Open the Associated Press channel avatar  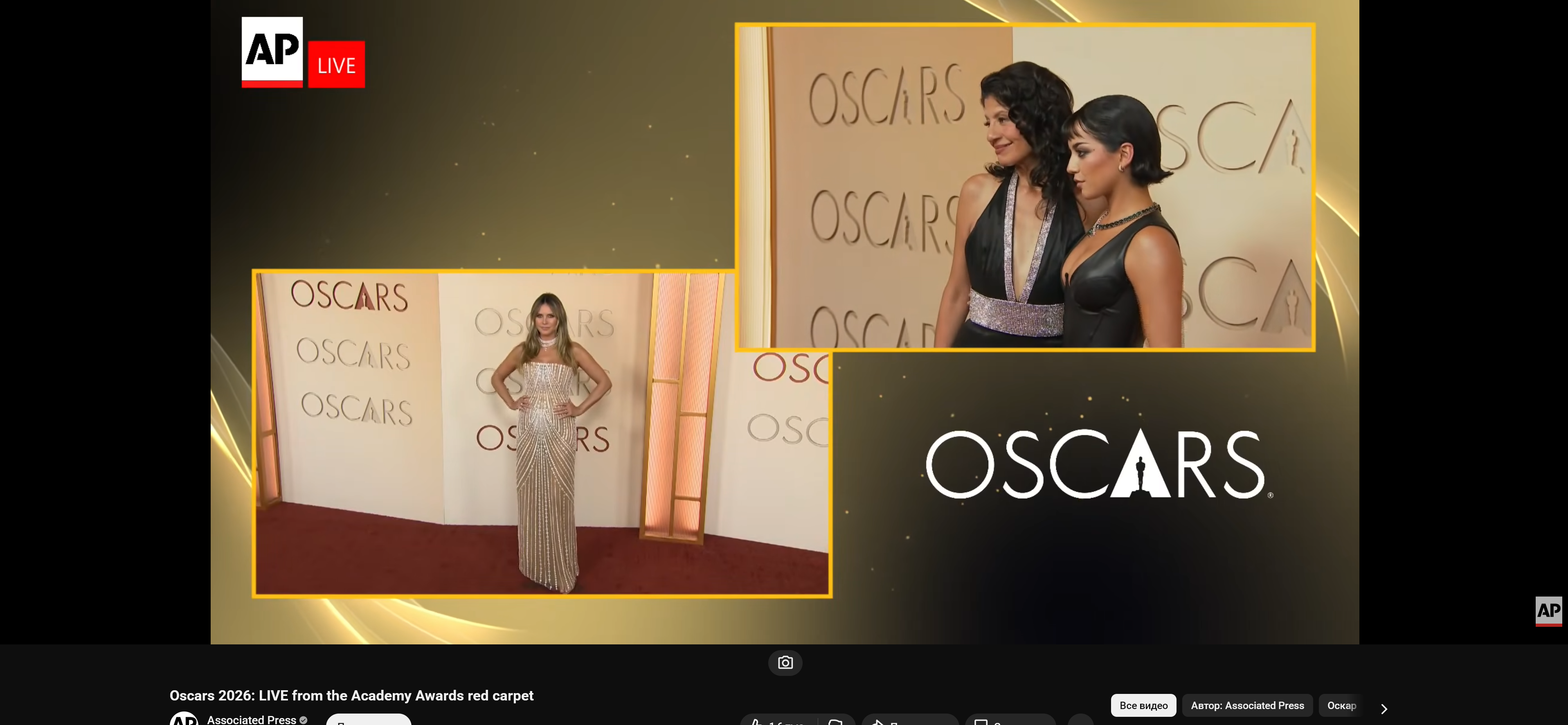183,720
